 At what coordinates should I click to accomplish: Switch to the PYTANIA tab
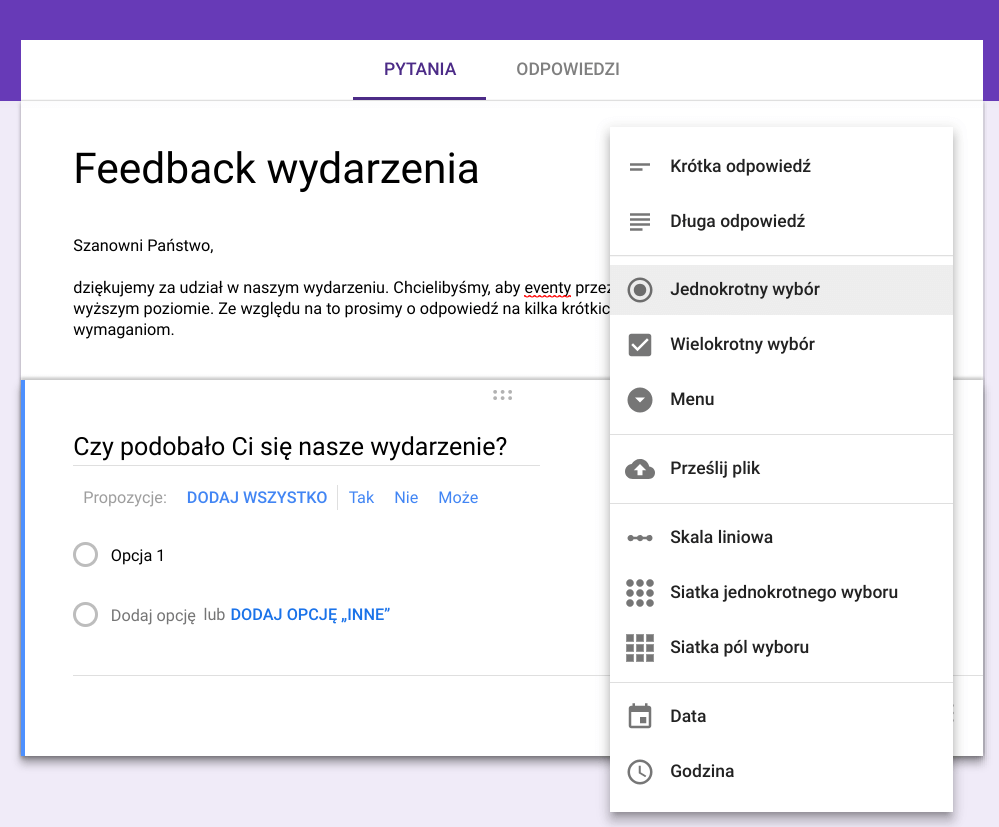point(420,69)
